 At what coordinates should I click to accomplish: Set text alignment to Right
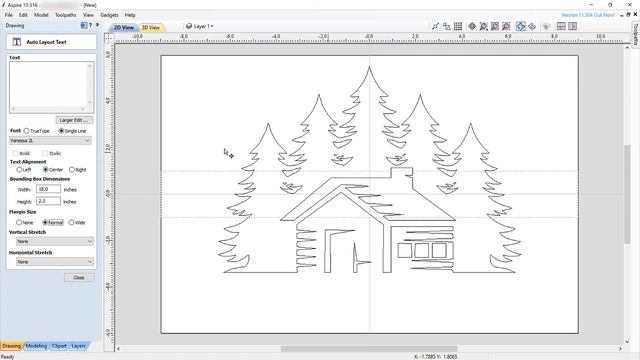[72, 169]
